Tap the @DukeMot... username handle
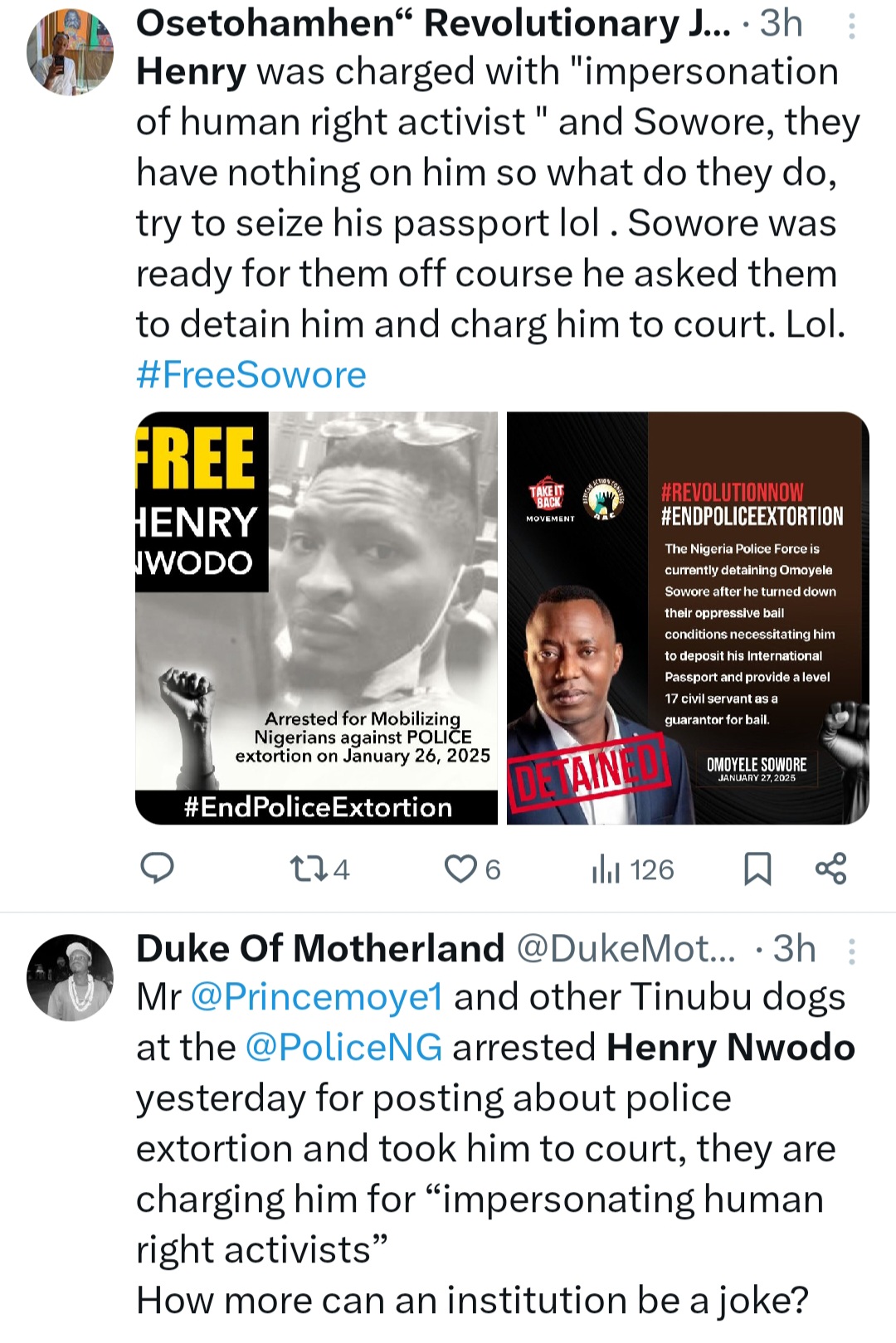Screen dimensions: 896x1343 tap(626, 948)
